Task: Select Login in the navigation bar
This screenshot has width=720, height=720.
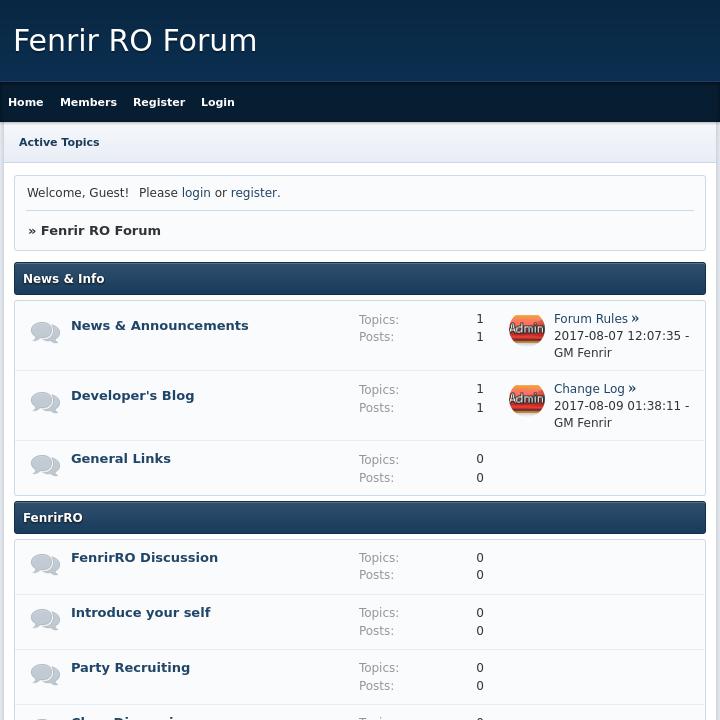Action: tap(217, 102)
